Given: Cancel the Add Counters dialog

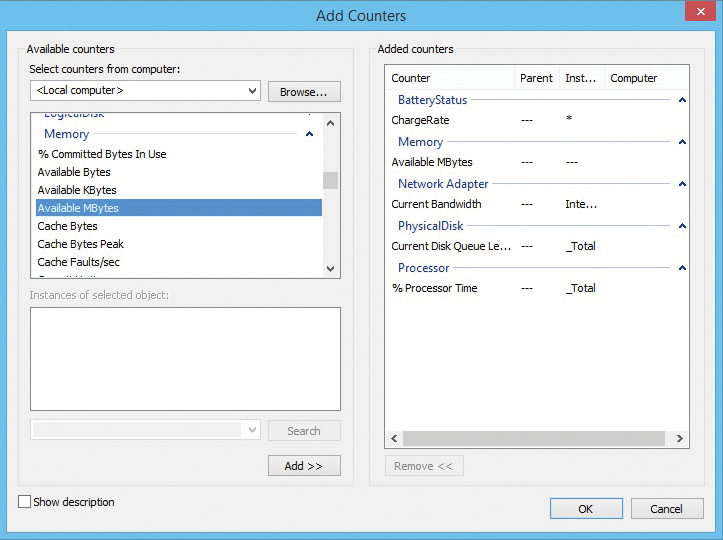Looking at the screenshot, I should (667, 509).
